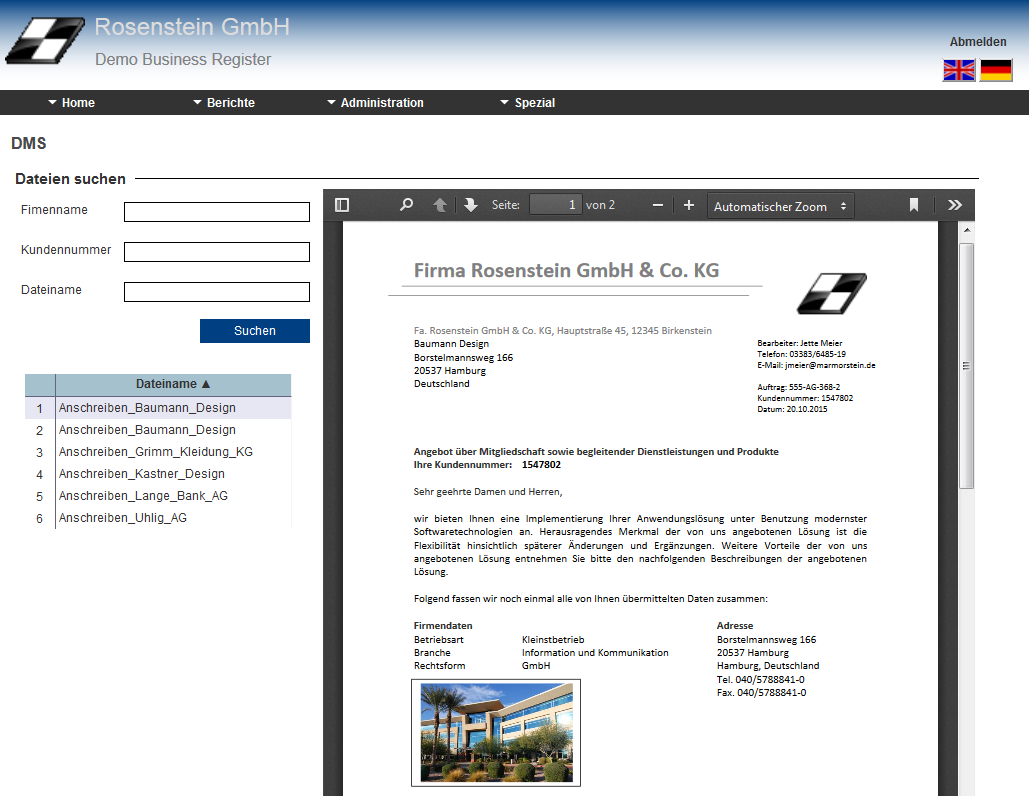This screenshot has height=796, width=1029.
Task: Focus the Kundennummer input field
Action: click(x=217, y=252)
